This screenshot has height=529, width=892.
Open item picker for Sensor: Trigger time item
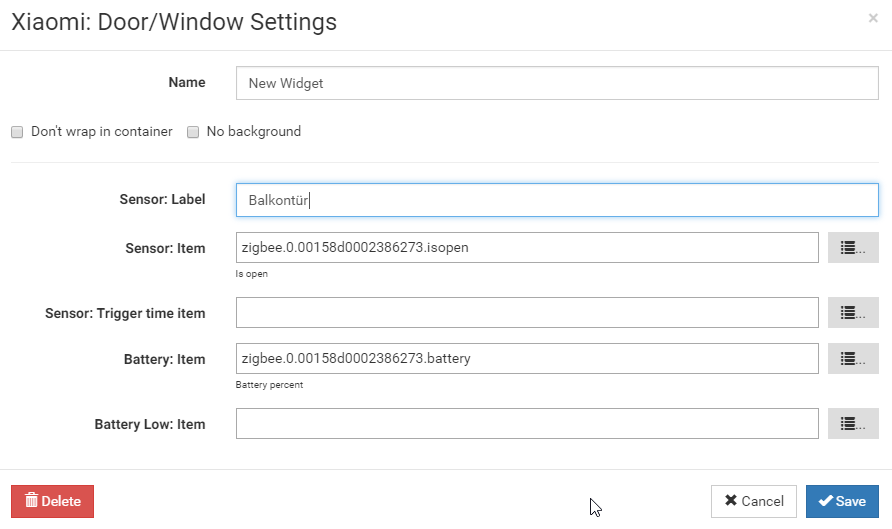853,313
